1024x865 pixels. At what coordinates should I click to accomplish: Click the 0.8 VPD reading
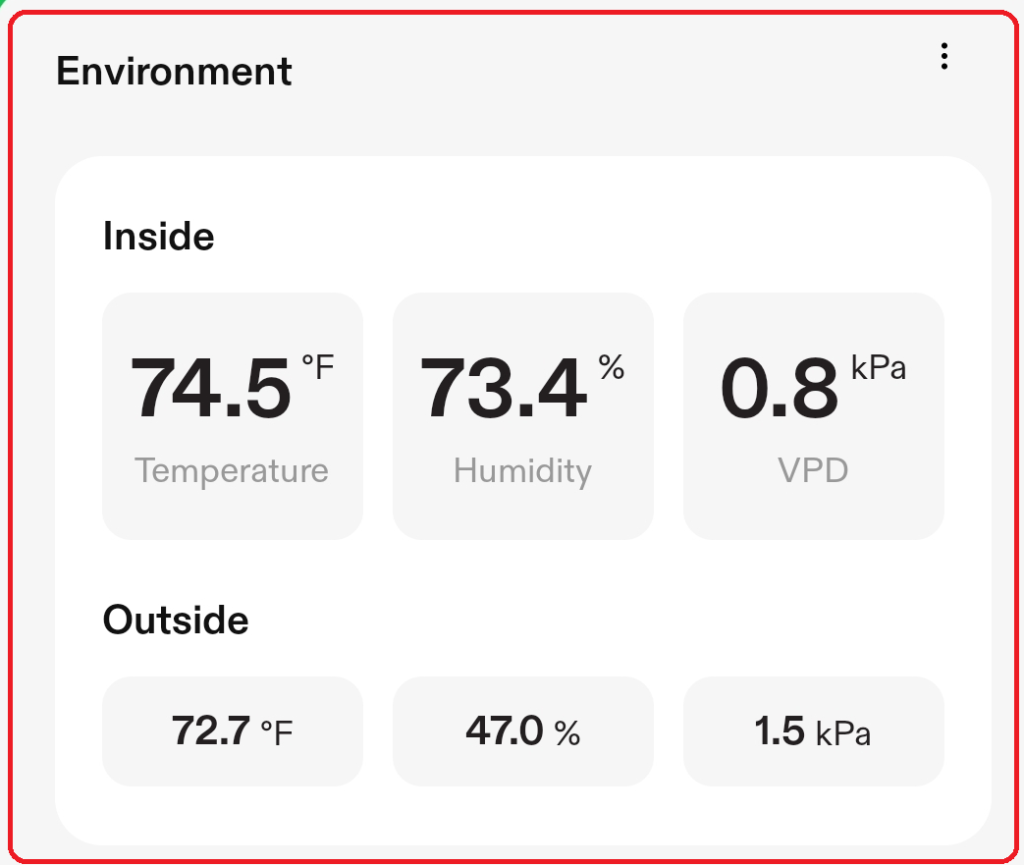tap(779, 388)
